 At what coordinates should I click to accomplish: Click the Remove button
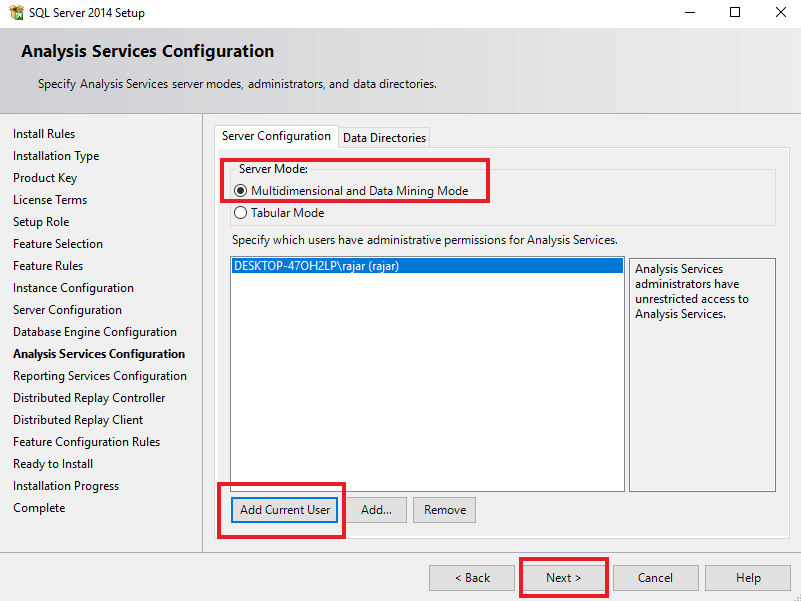click(x=444, y=510)
